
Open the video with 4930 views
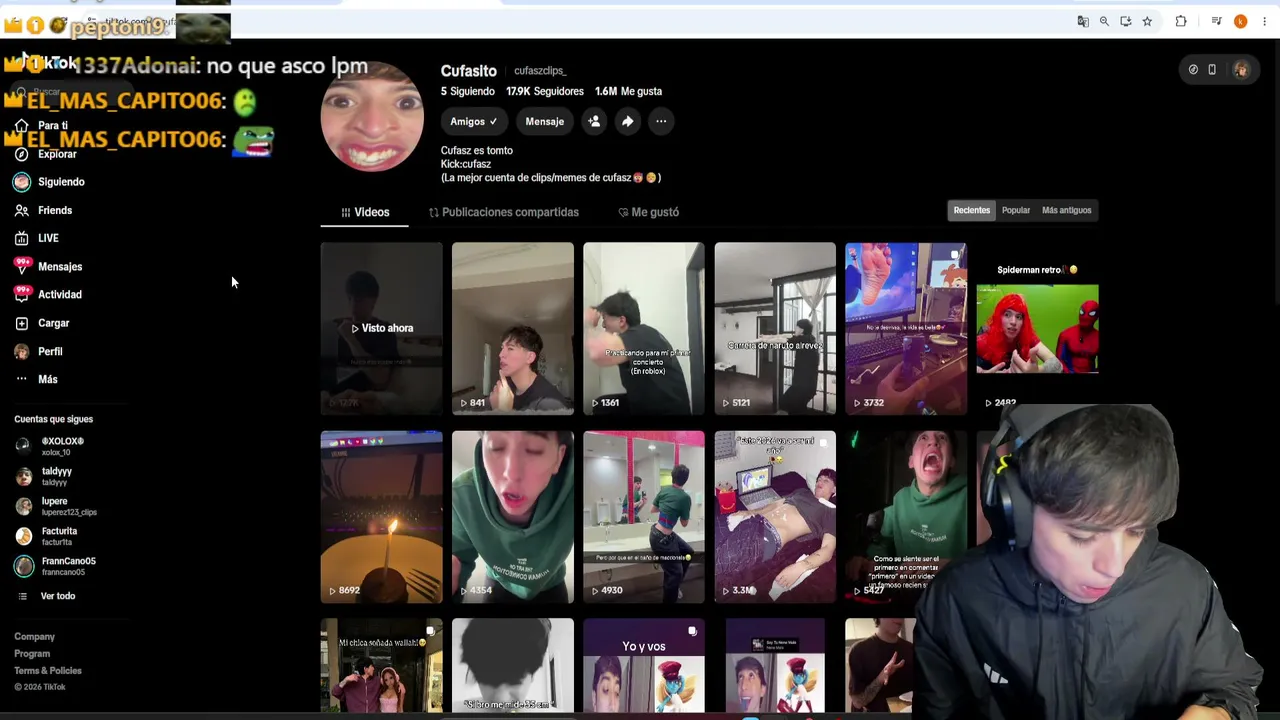[x=644, y=517]
